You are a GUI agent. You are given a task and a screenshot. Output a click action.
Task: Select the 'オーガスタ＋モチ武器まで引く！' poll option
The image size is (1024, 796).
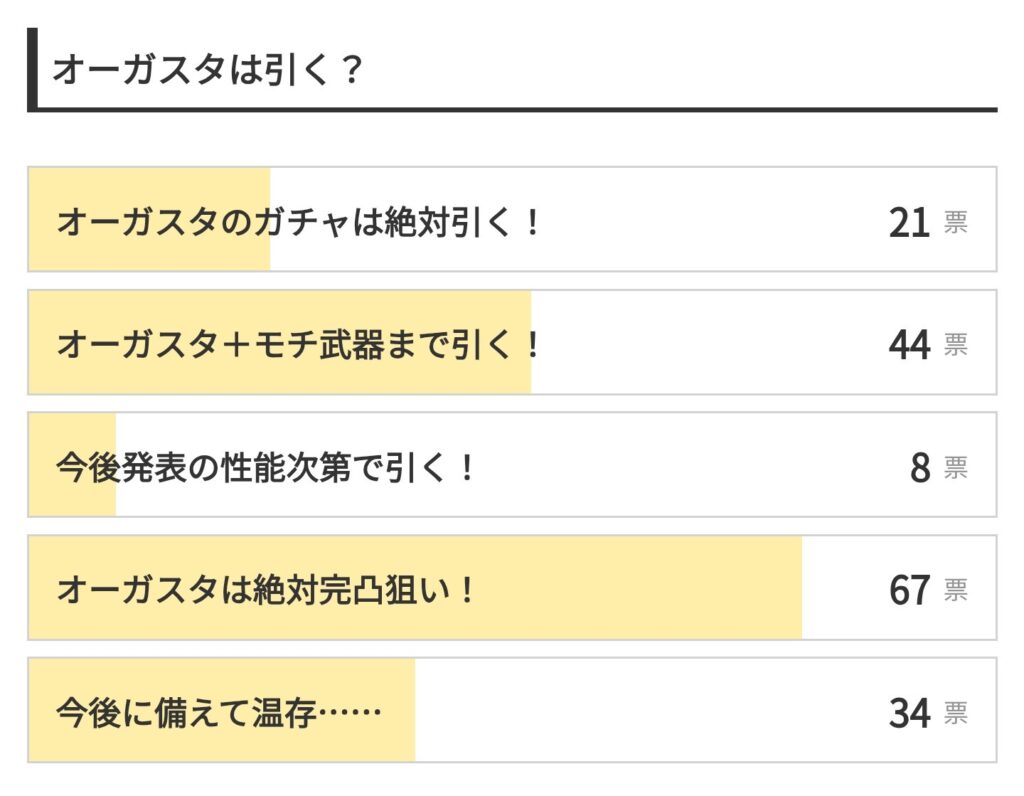pyautogui.click(x=512, y=342)
